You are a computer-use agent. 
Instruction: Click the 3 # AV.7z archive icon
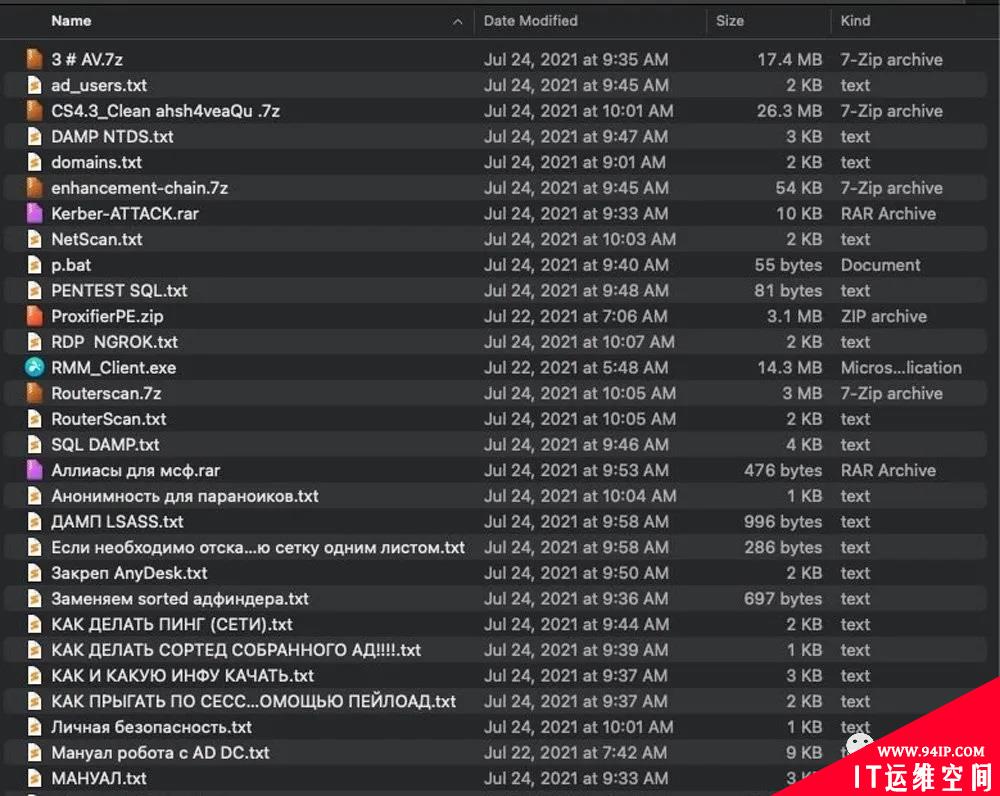coord(34,59)
